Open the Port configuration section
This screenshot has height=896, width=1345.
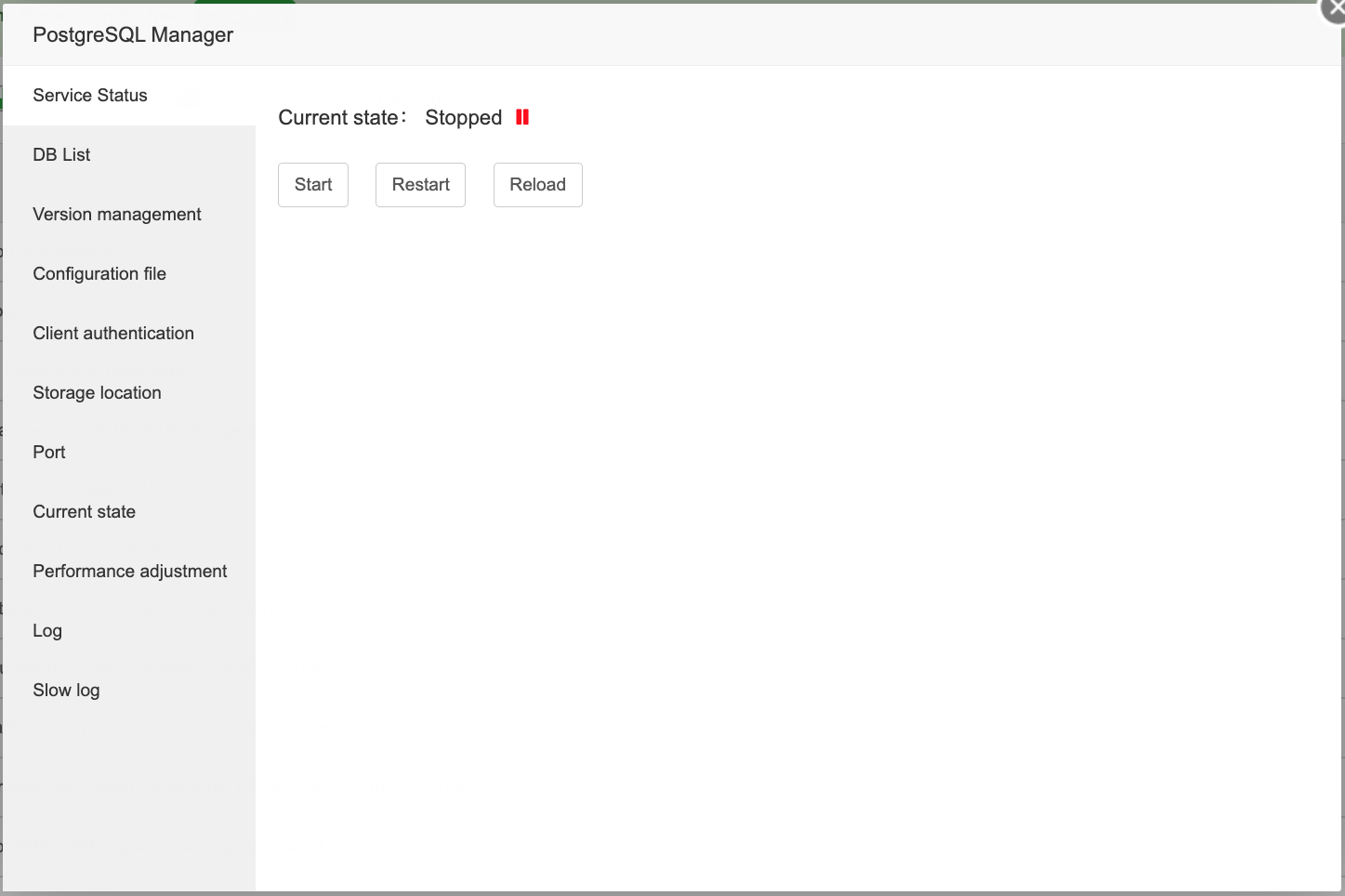(x=49, y=452)
